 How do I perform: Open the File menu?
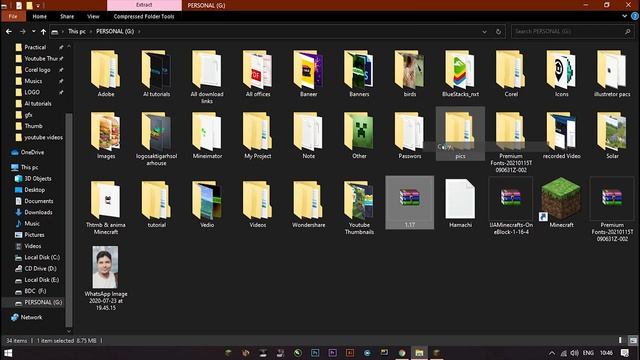(13, 16)
